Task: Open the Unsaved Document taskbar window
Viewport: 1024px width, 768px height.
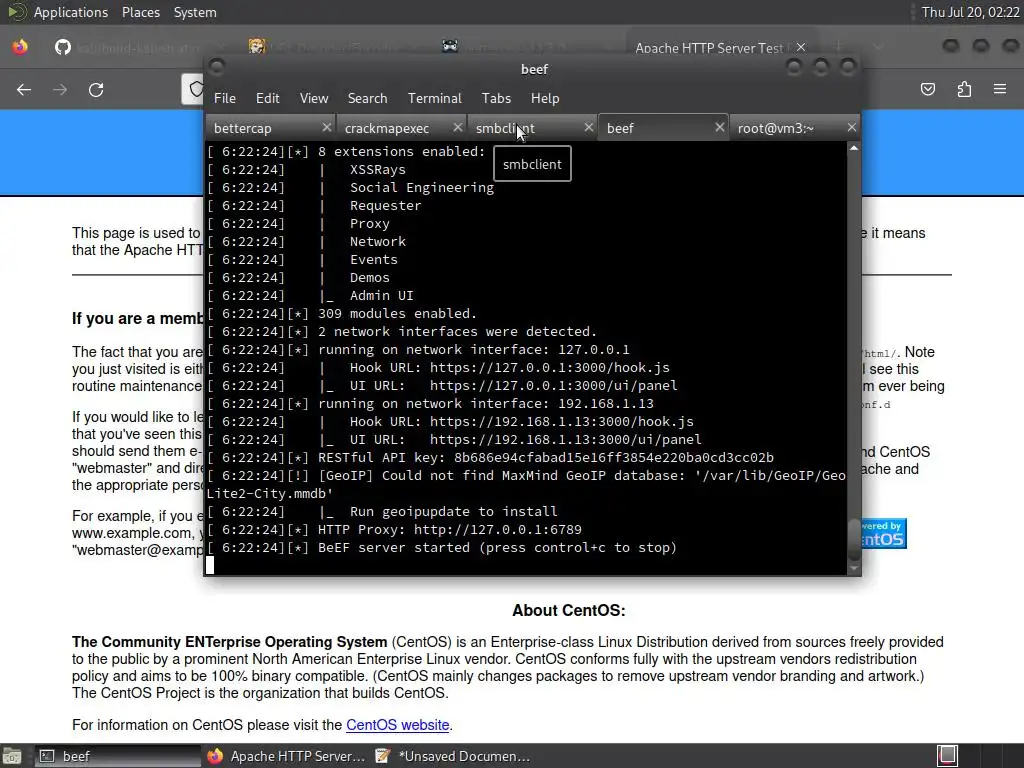Action: pos(454,756)
